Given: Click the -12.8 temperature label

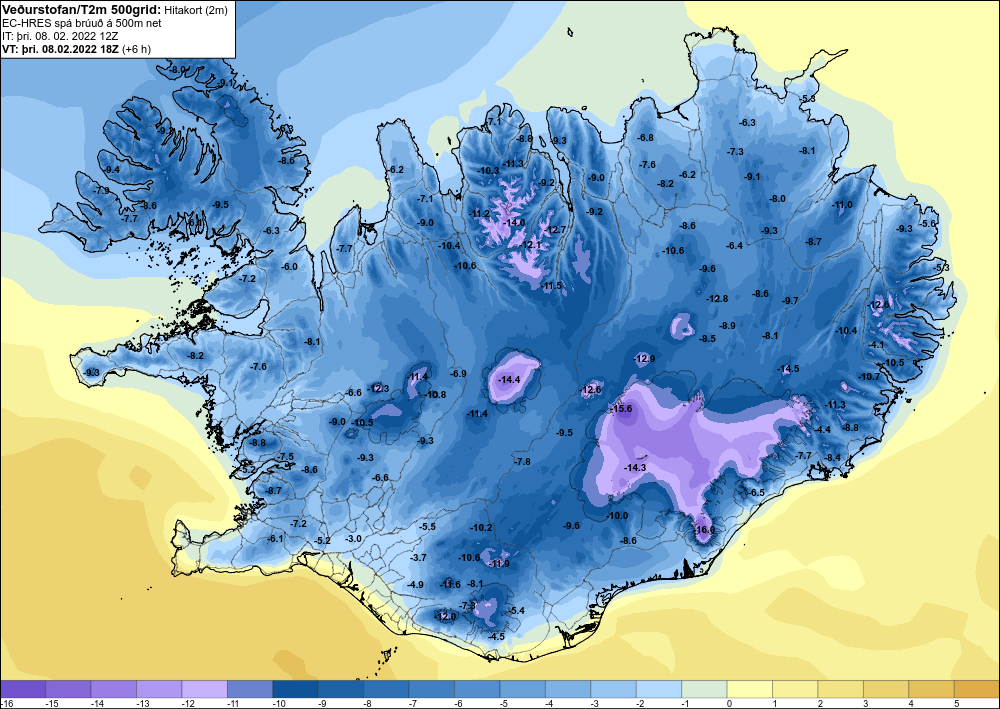Looking at the screenshot, I should point(717,298).
